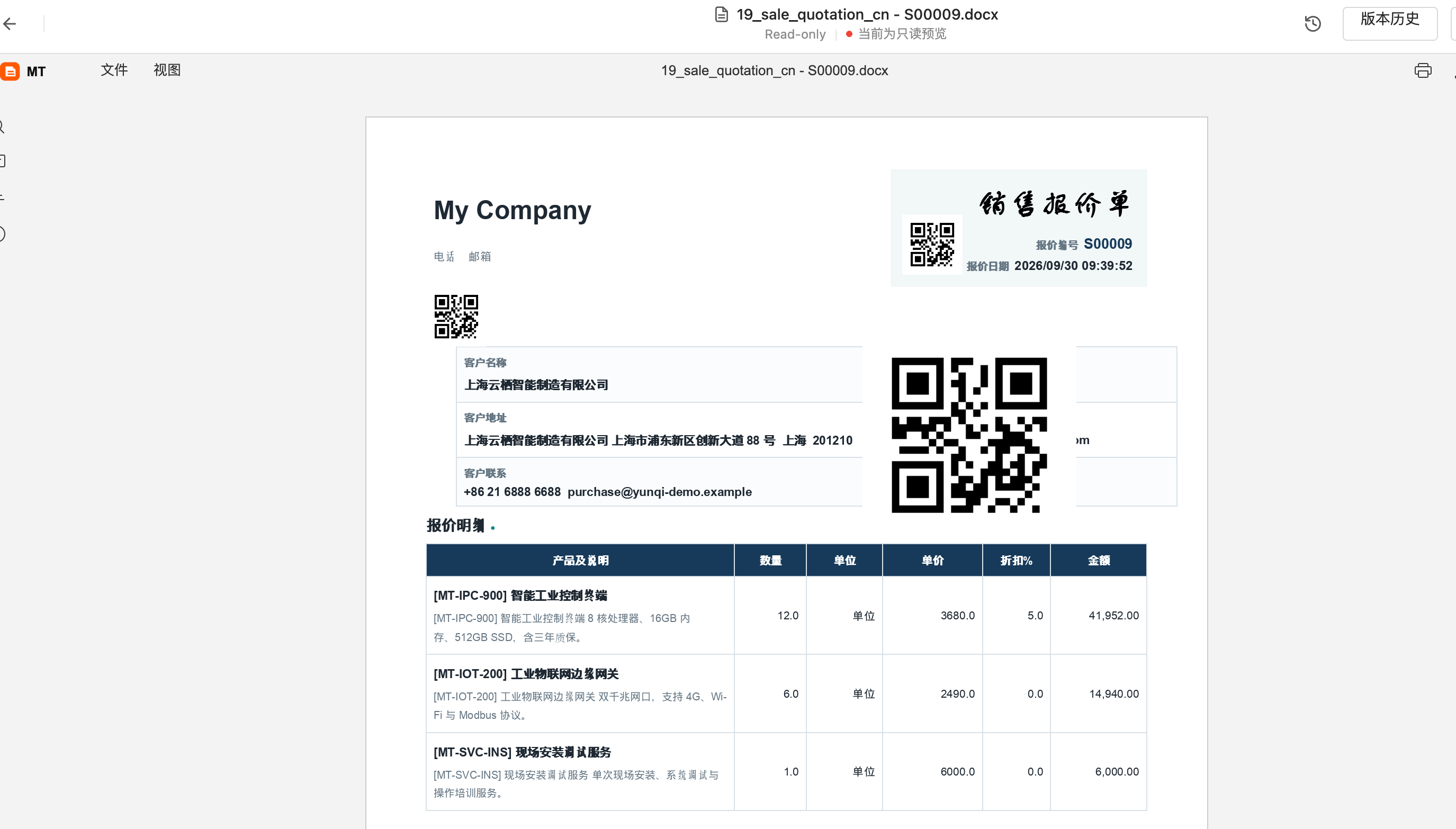Click the unit price 3680.0
The width and height of the screenshot is (1456, 829).
tap(957, 616)
